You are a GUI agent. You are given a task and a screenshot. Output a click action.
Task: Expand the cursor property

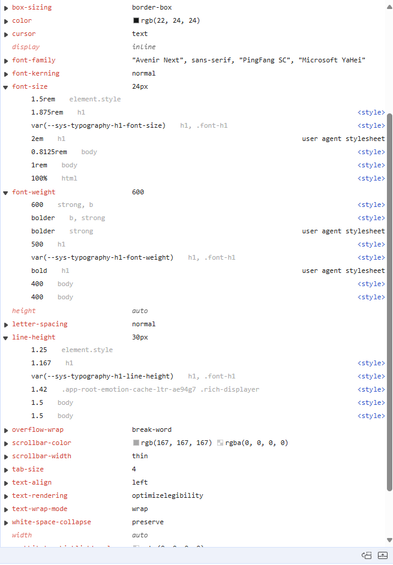click(6, 34)
